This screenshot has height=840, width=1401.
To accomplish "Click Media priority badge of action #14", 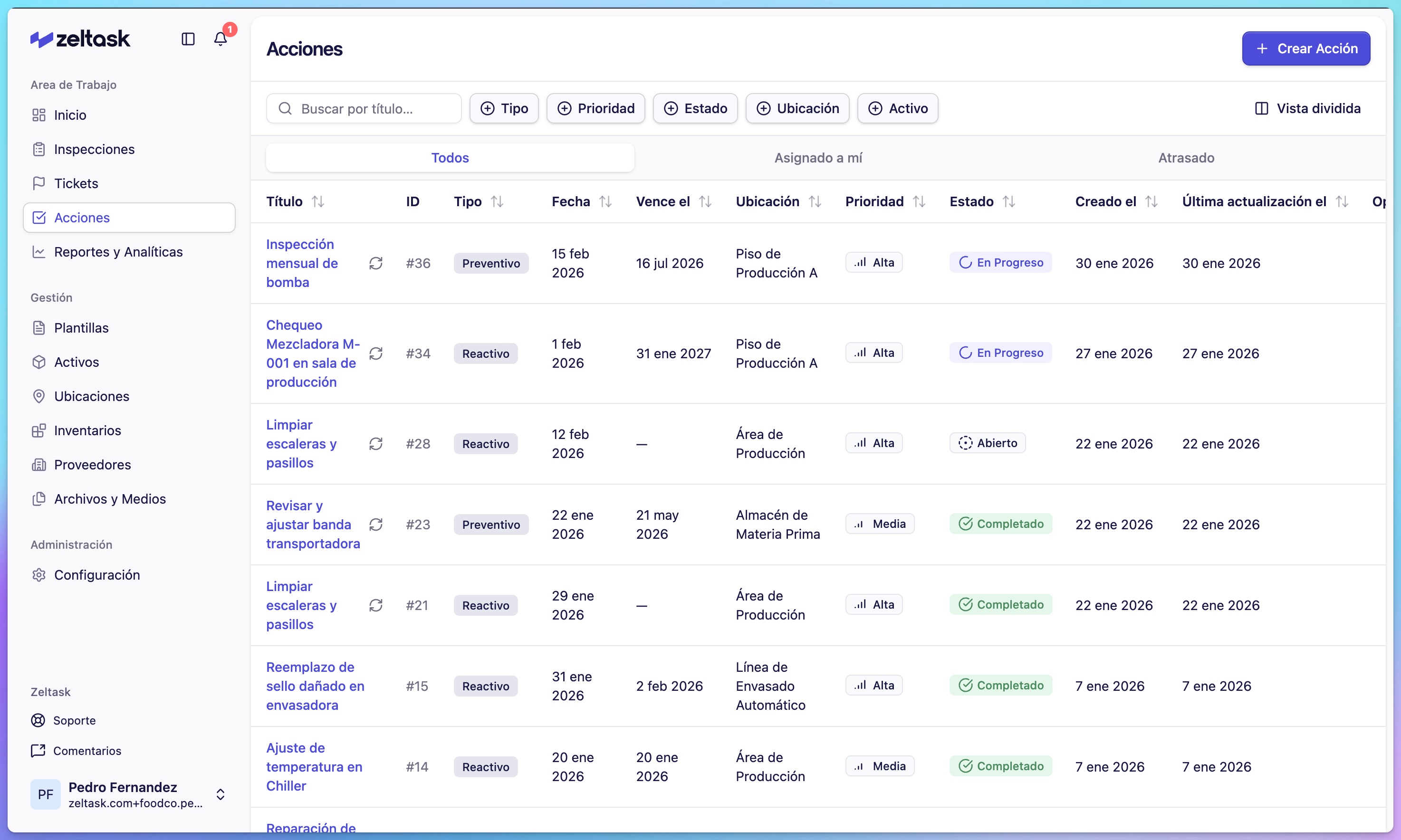I will [880, 766].
